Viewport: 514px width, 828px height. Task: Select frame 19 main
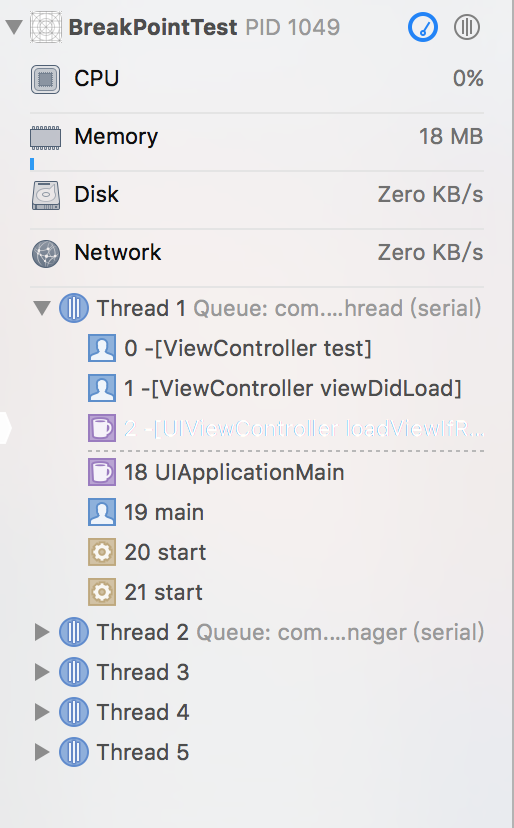pos(285,512)
